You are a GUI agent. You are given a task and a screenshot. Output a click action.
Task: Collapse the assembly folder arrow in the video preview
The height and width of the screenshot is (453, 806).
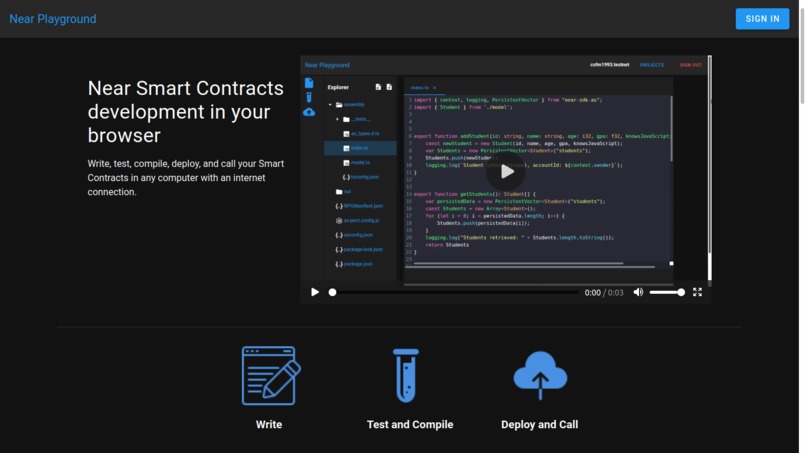click(x=331, y=104)
